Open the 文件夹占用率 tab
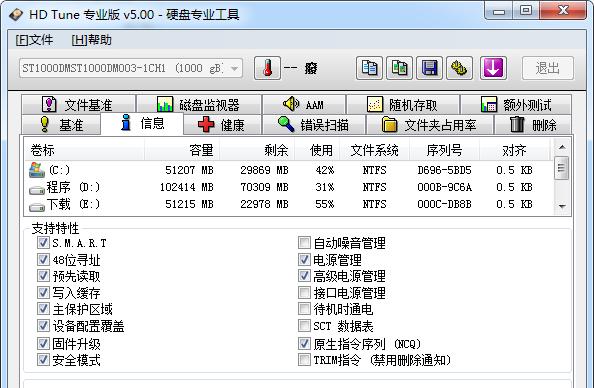594x388 pixels. point(430,124)
